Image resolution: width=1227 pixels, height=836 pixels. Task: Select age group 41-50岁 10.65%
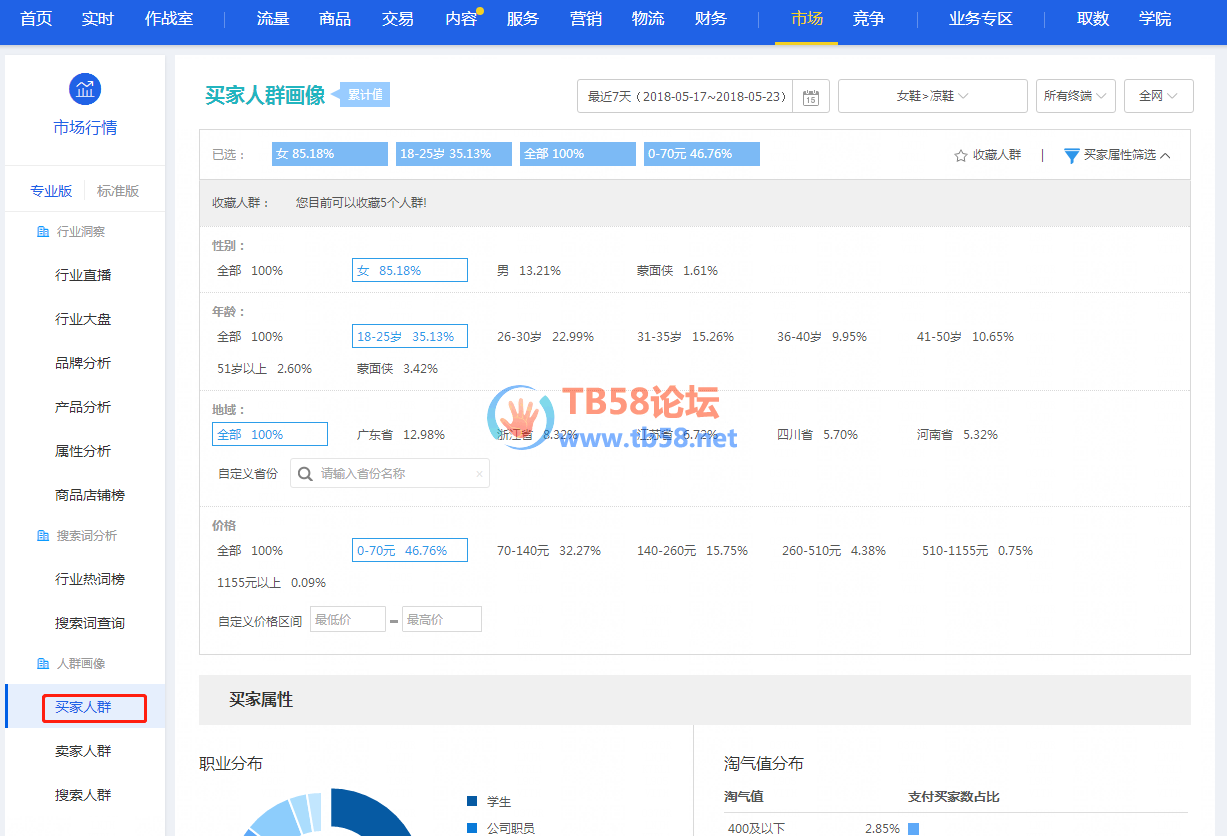click(x=965, y=337)
